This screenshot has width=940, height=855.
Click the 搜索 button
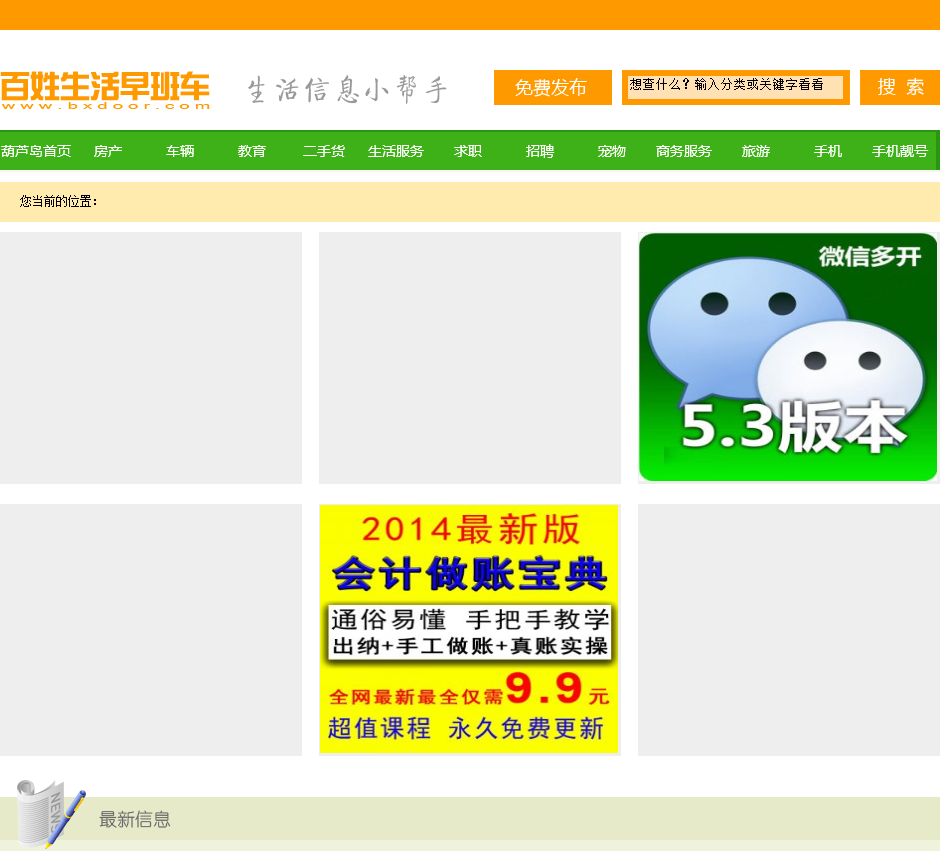click(x=900, y=88)
